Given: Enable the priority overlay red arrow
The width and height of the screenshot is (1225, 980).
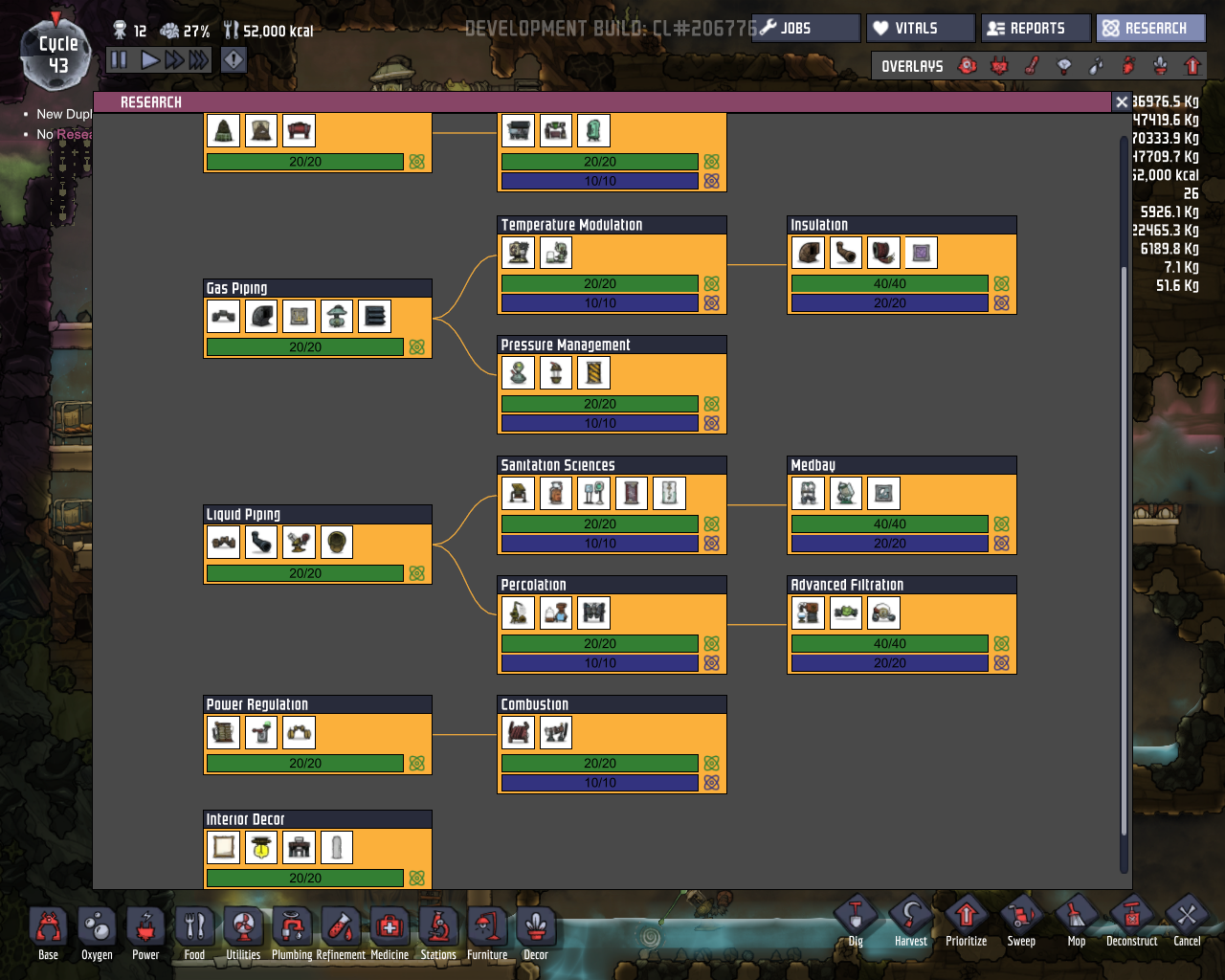Looking at the screenshot, I should point(1192,66).
